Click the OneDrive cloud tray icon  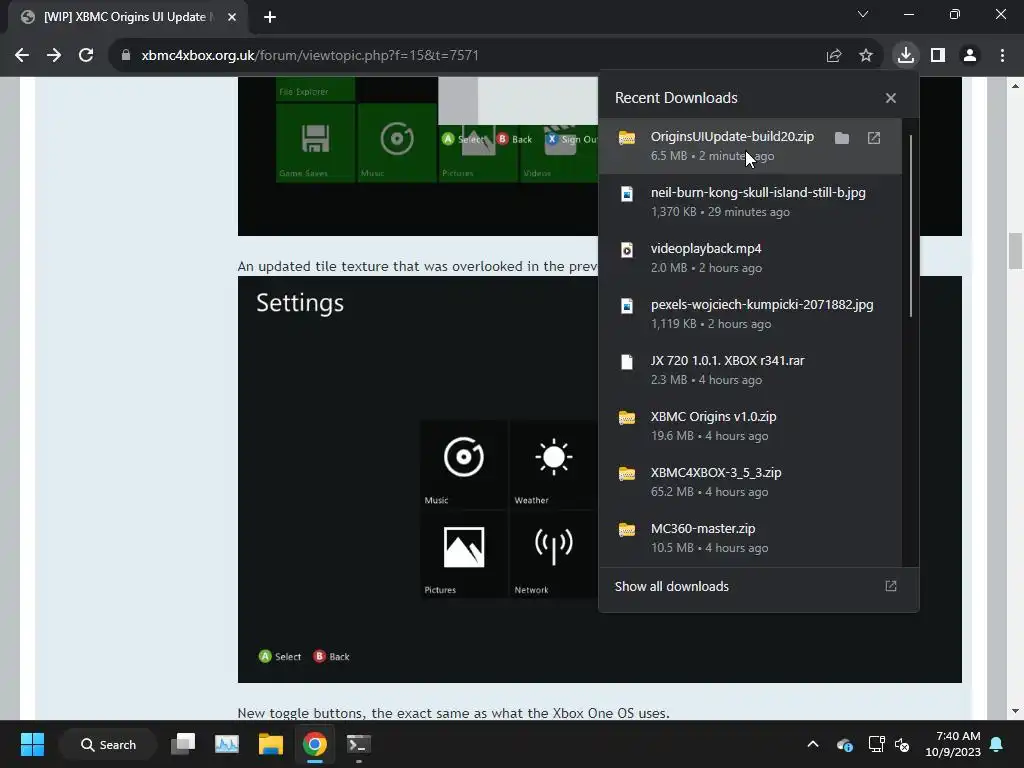(x=844, y=744)
